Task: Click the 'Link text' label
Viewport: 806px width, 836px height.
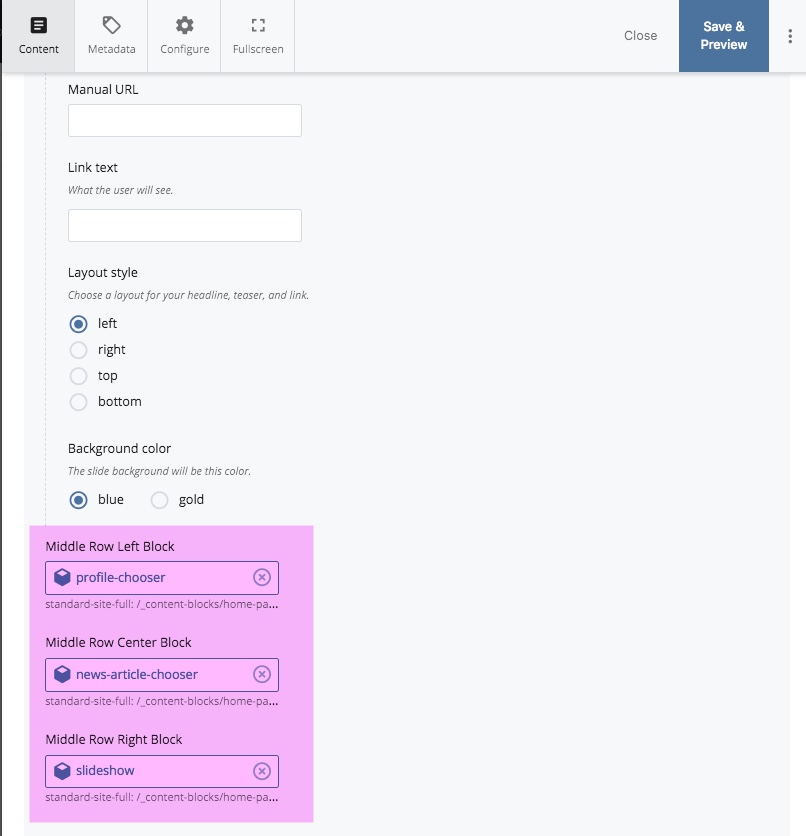Action: [x=93, y=167]
